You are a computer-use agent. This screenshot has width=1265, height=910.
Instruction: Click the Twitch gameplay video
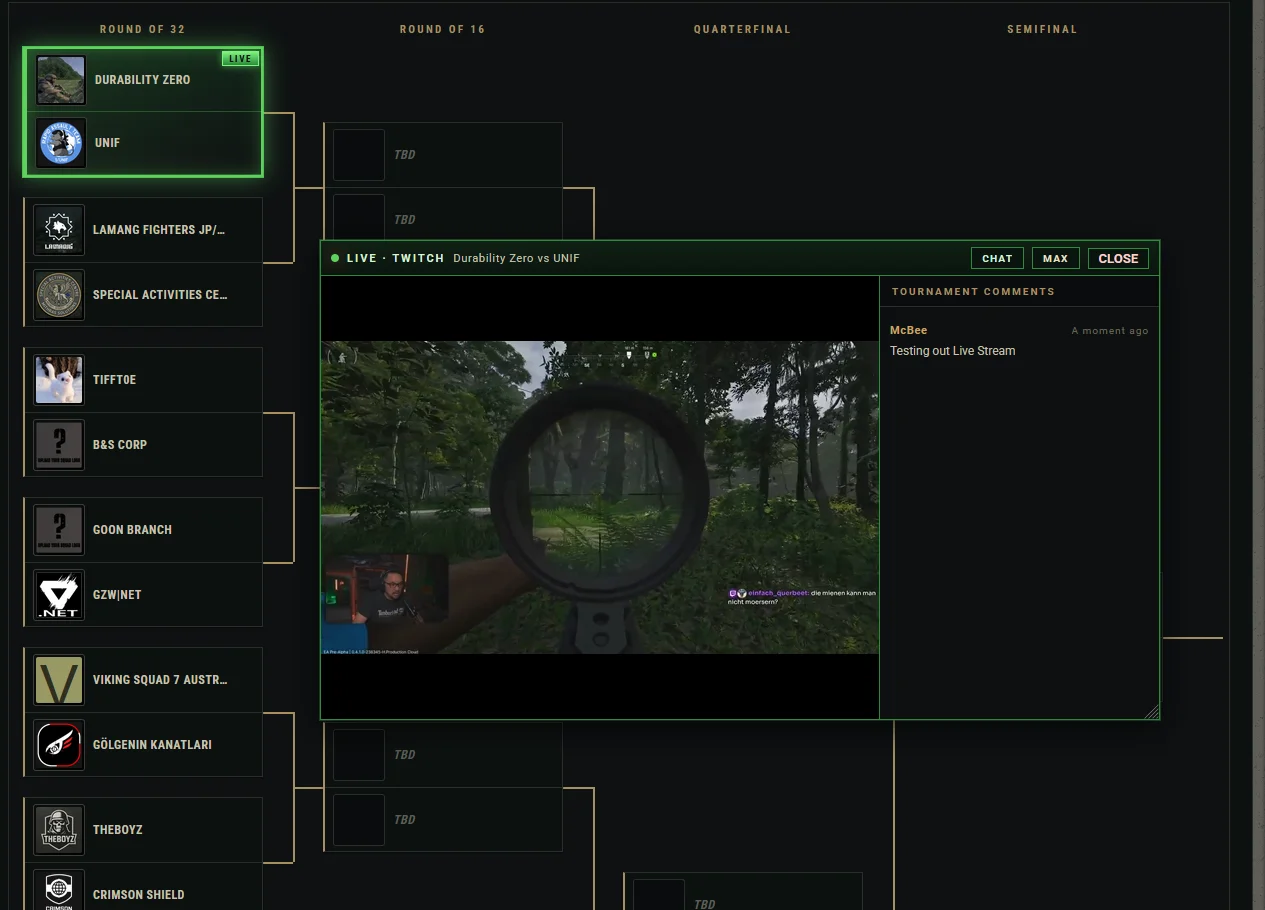(600, 497)
